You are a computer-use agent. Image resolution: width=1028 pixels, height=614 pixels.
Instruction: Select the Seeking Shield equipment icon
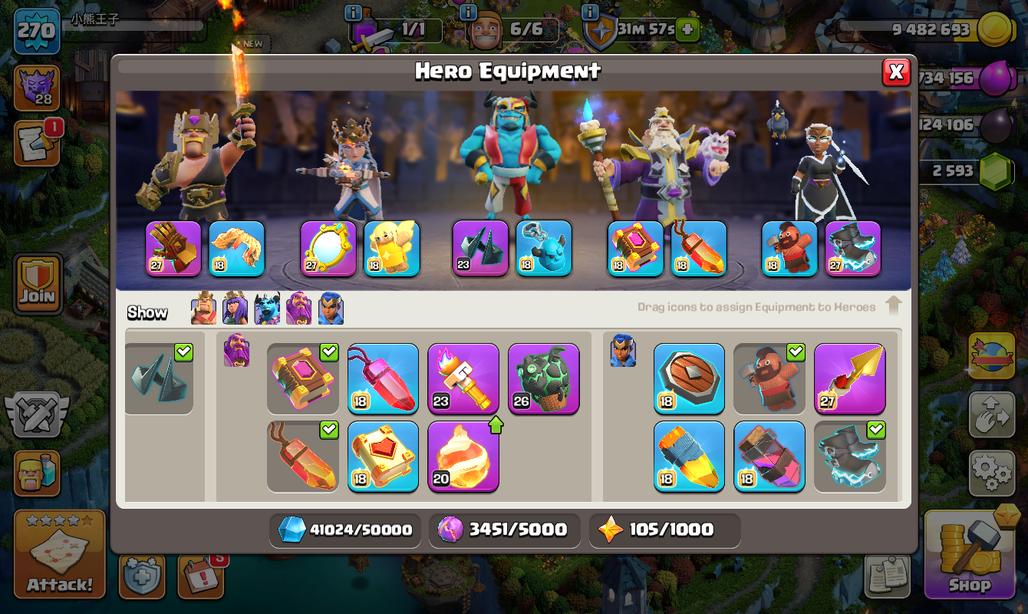click(689, 379)
